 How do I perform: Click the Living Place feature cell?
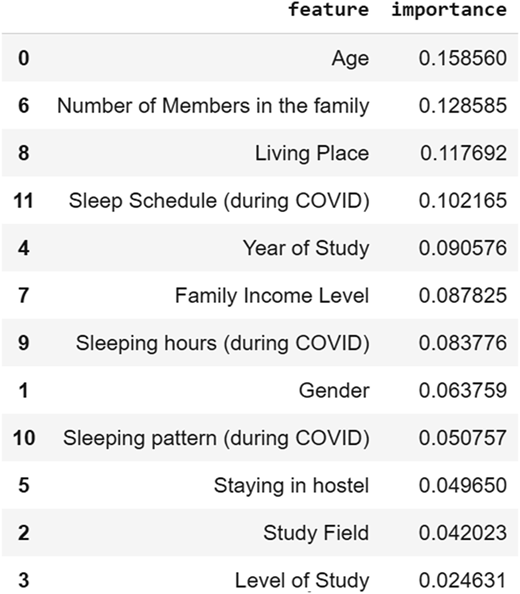pos(312,153)
